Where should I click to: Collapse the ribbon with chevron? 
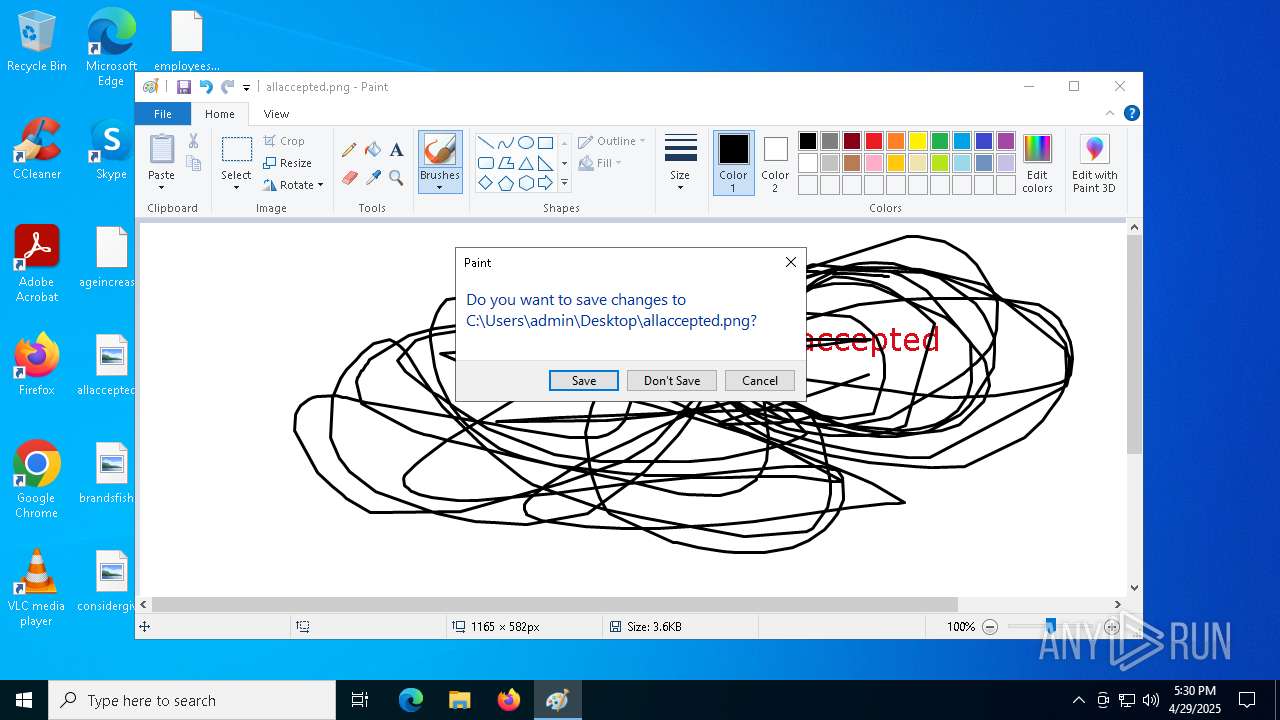coord(1110,114)
